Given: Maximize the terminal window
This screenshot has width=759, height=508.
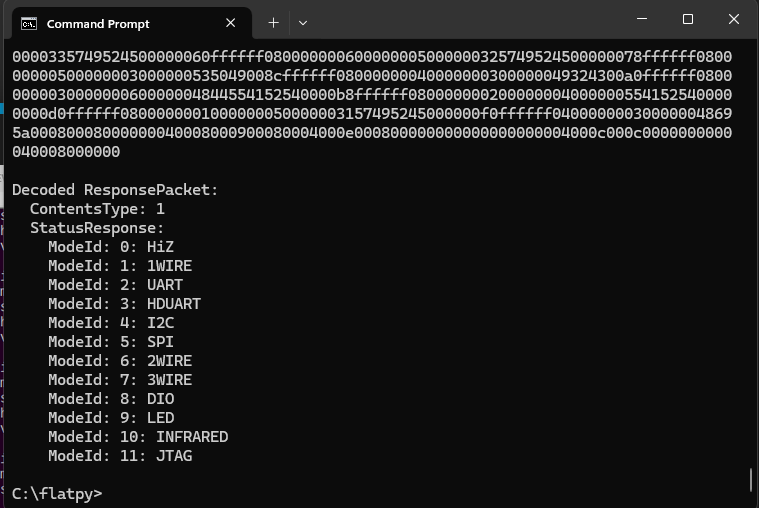Looking at the screenshot, I should [x=688, y=19].
